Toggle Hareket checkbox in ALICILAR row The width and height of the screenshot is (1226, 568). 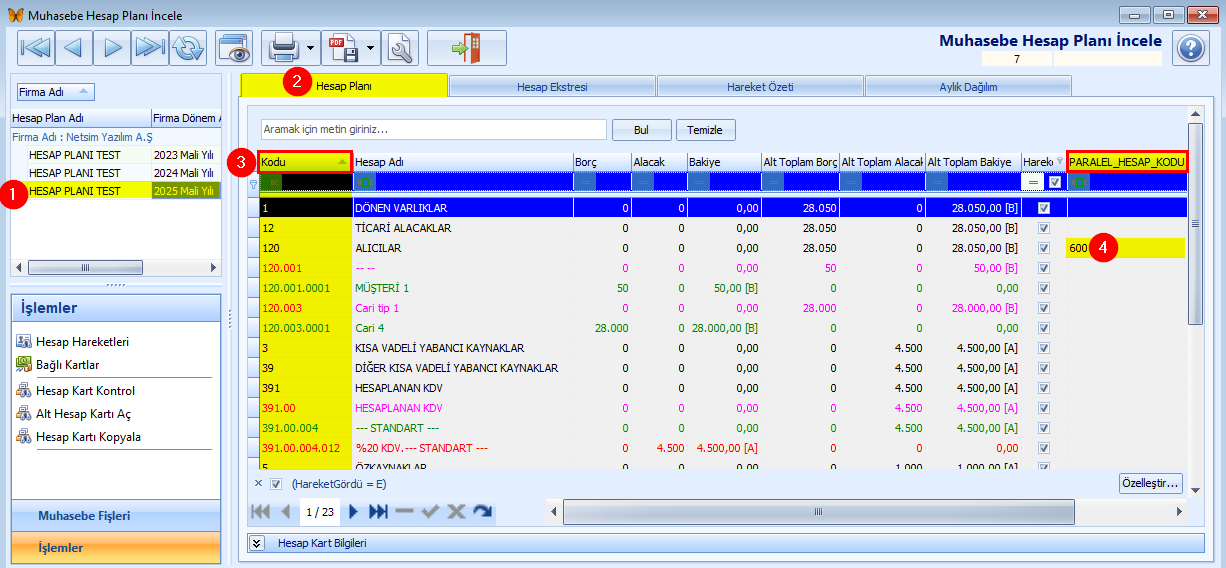[x=1044, y=248]
